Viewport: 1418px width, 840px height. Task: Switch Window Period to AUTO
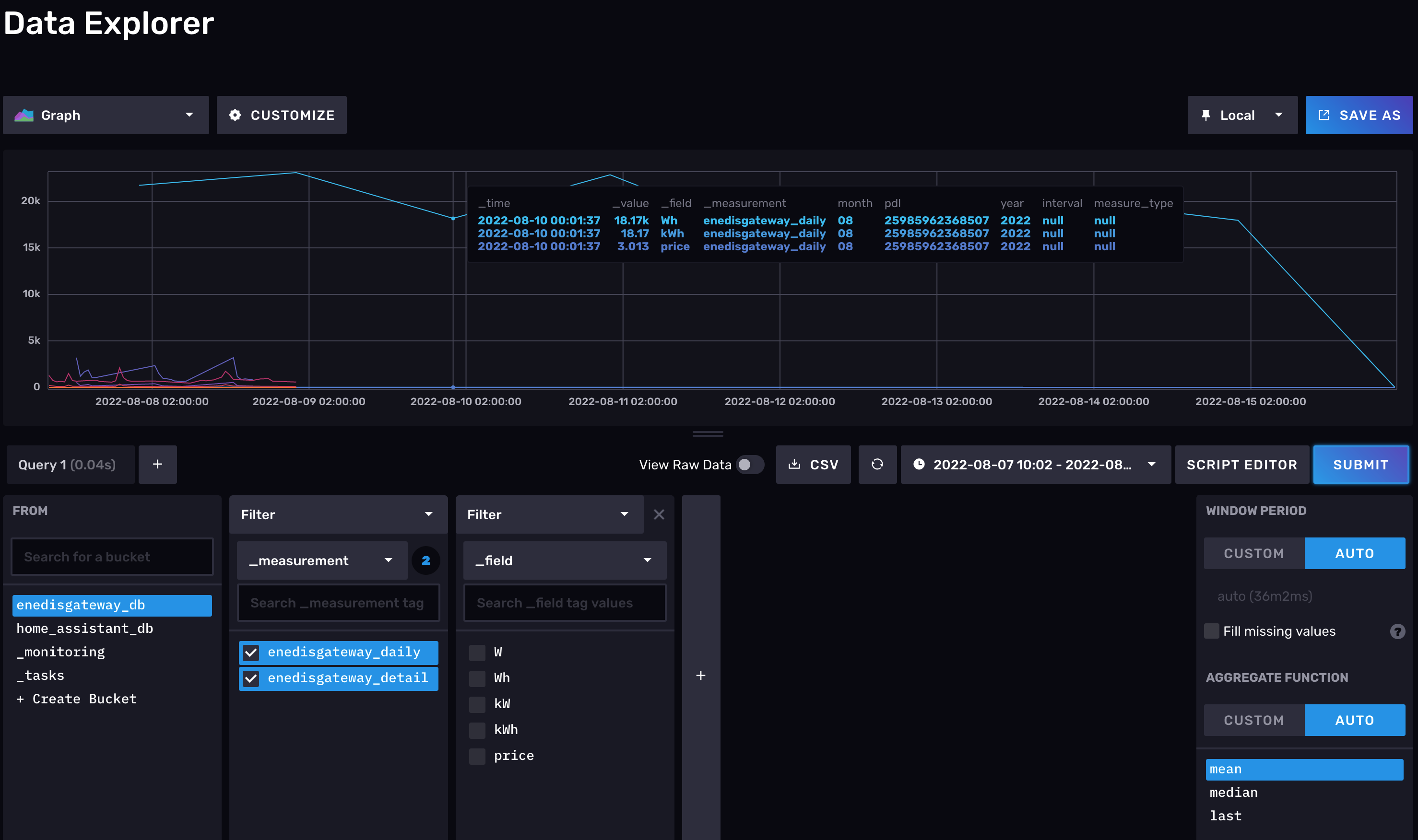coord(1354,553)
